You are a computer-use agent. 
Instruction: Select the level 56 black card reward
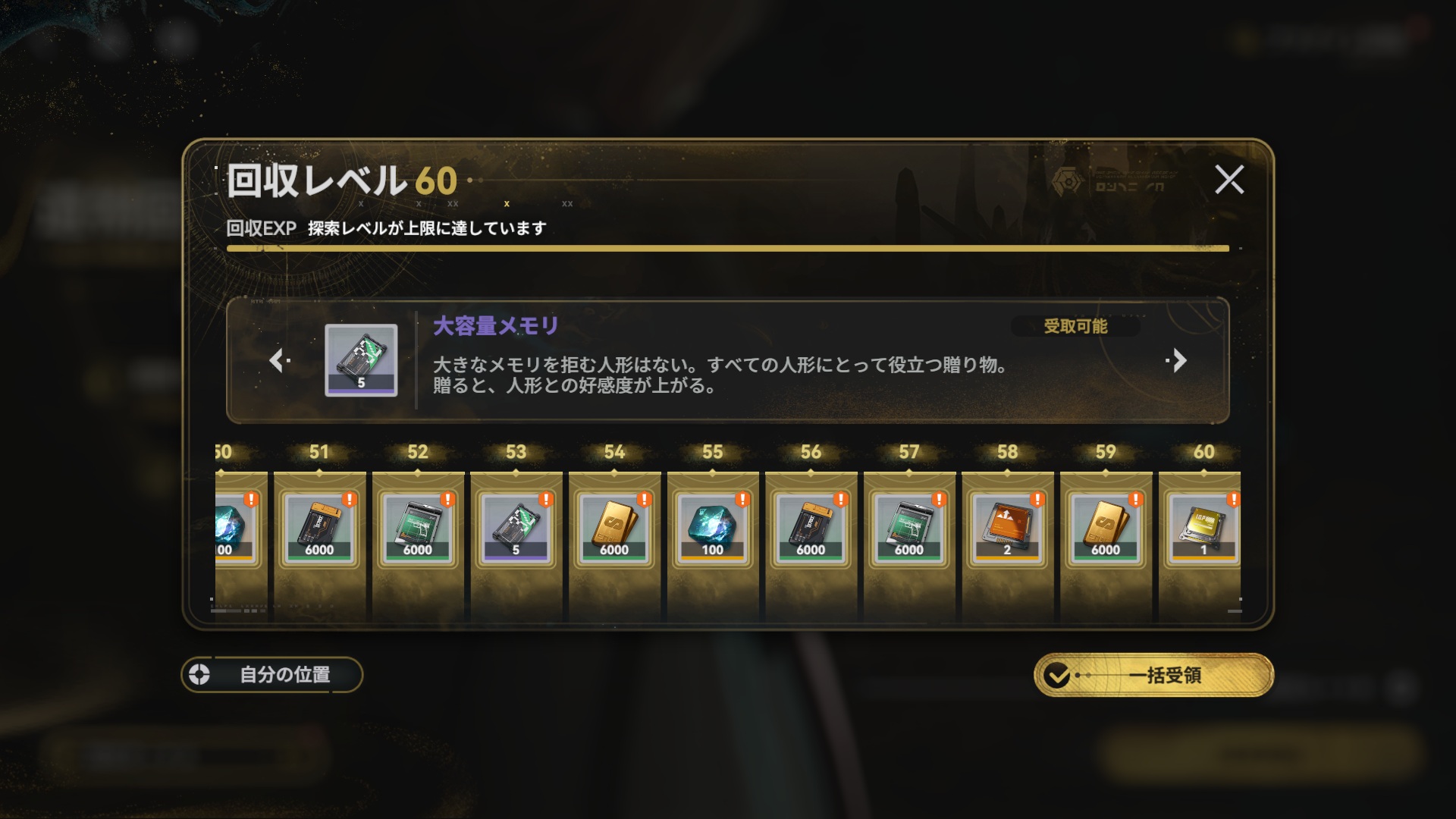(811, 528)
